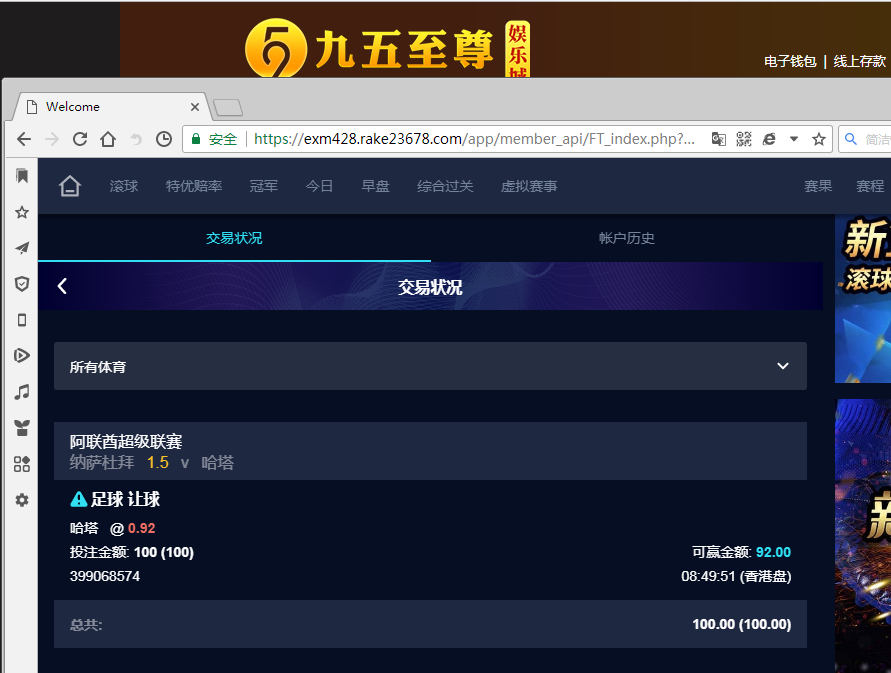Viewport: 891px width, 673px height.
Task: Click the sidebar mobile phone icon
Action: 22,320
